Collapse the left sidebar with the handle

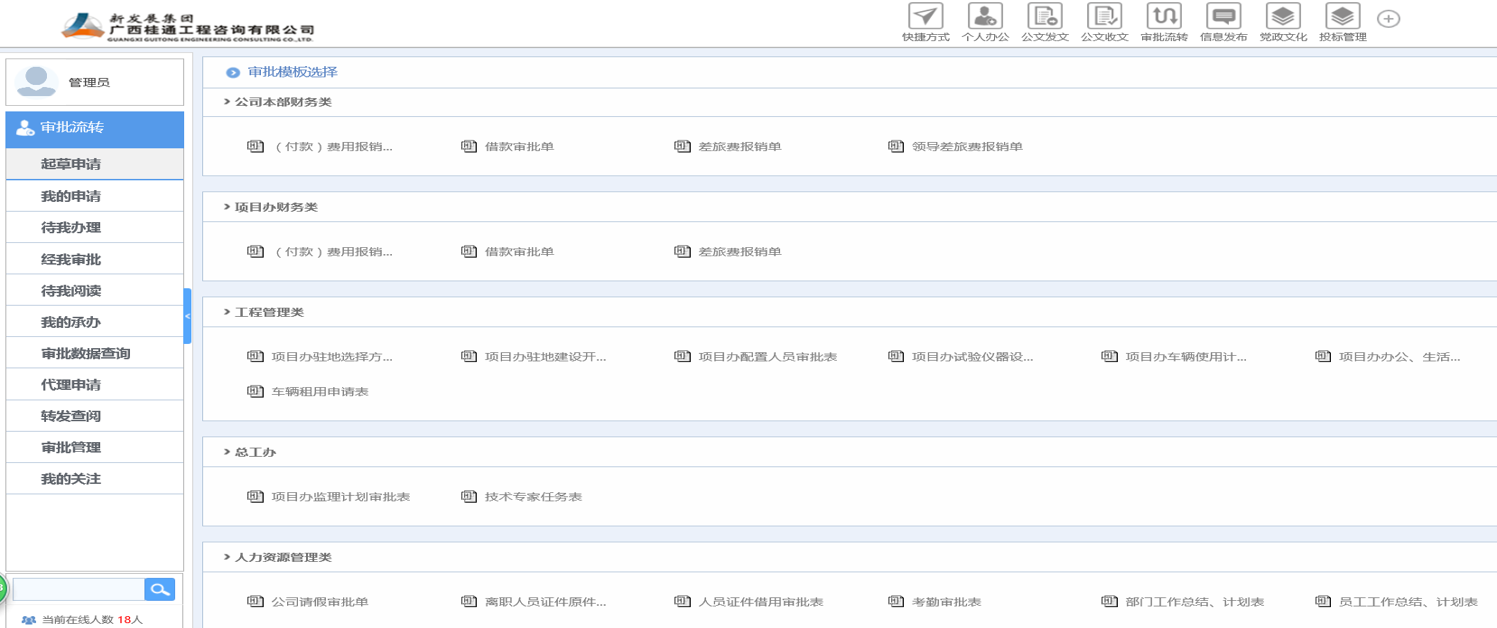click(x=187, y=316)
